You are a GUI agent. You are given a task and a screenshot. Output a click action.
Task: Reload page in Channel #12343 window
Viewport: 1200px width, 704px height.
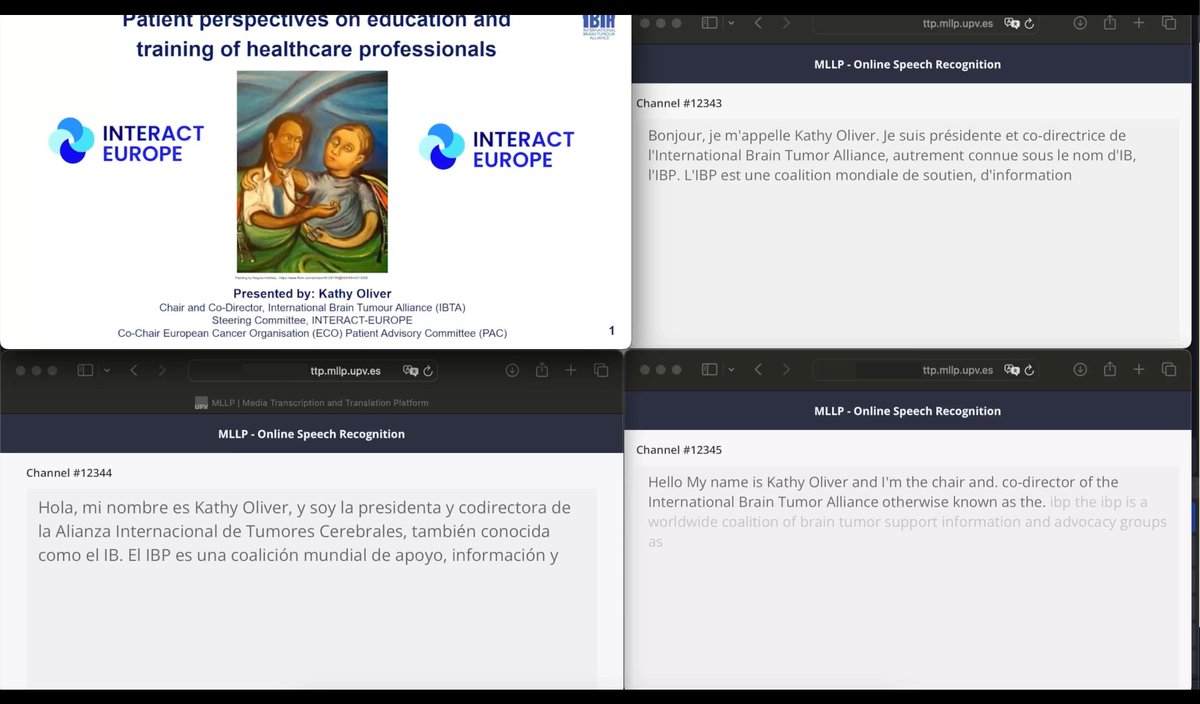click(1029, 23)
